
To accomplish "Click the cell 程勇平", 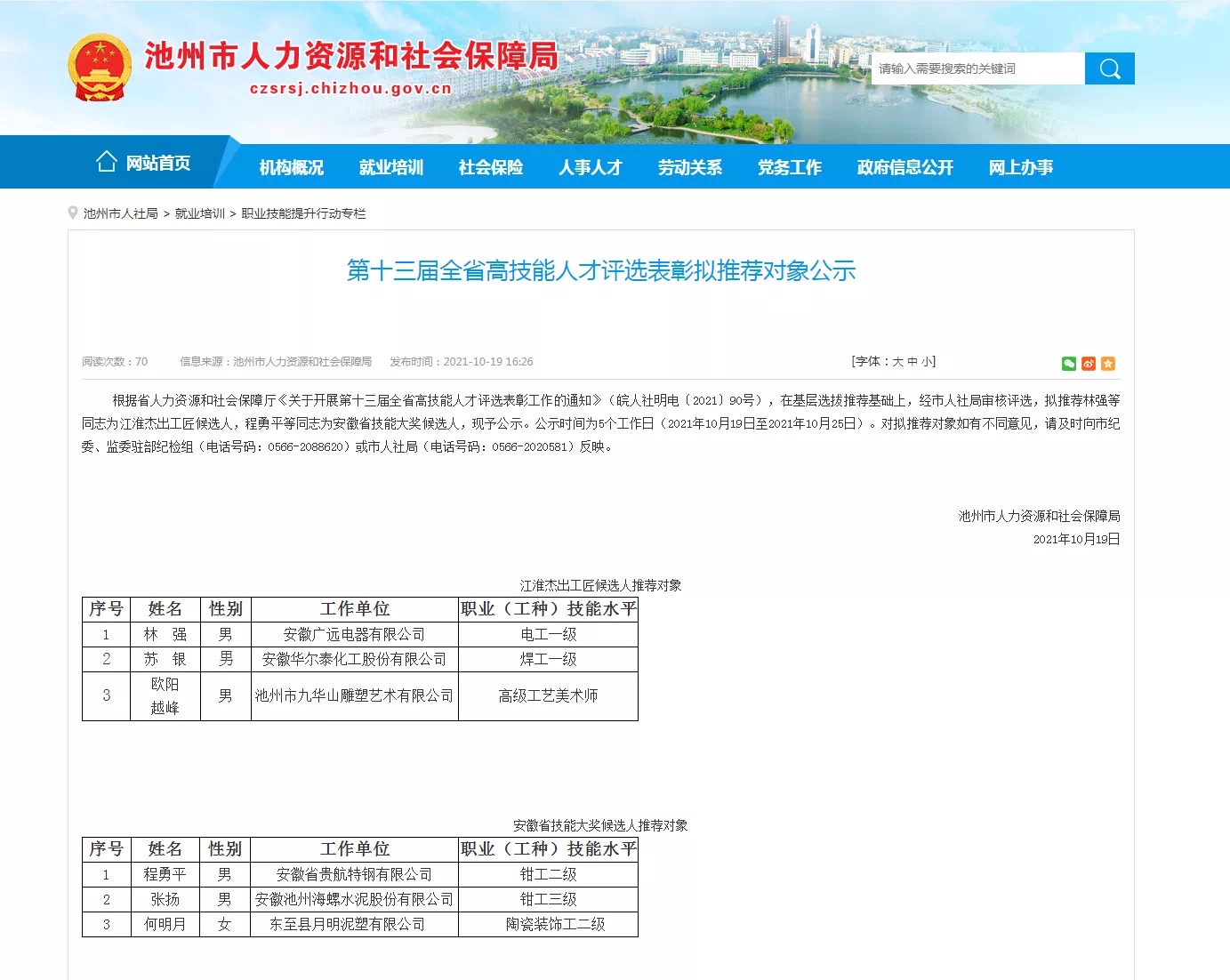I will coord(165,874).
